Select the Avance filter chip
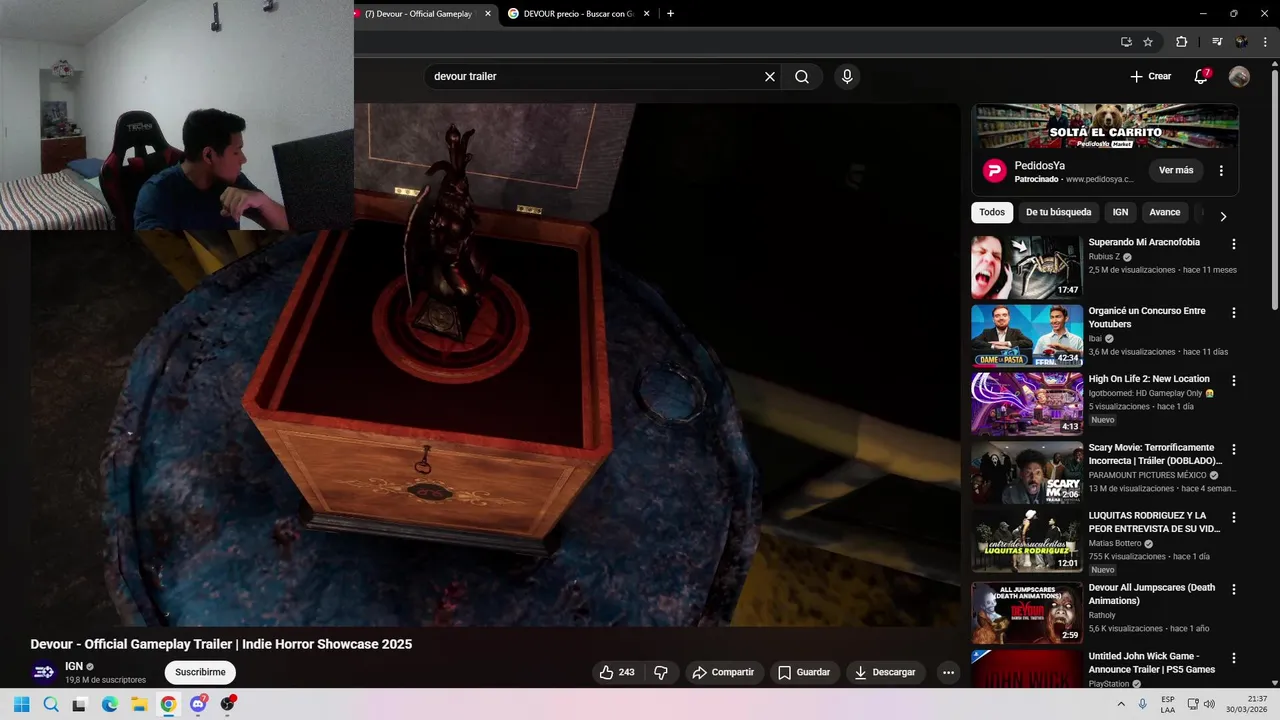 (x=1164, y=212)
